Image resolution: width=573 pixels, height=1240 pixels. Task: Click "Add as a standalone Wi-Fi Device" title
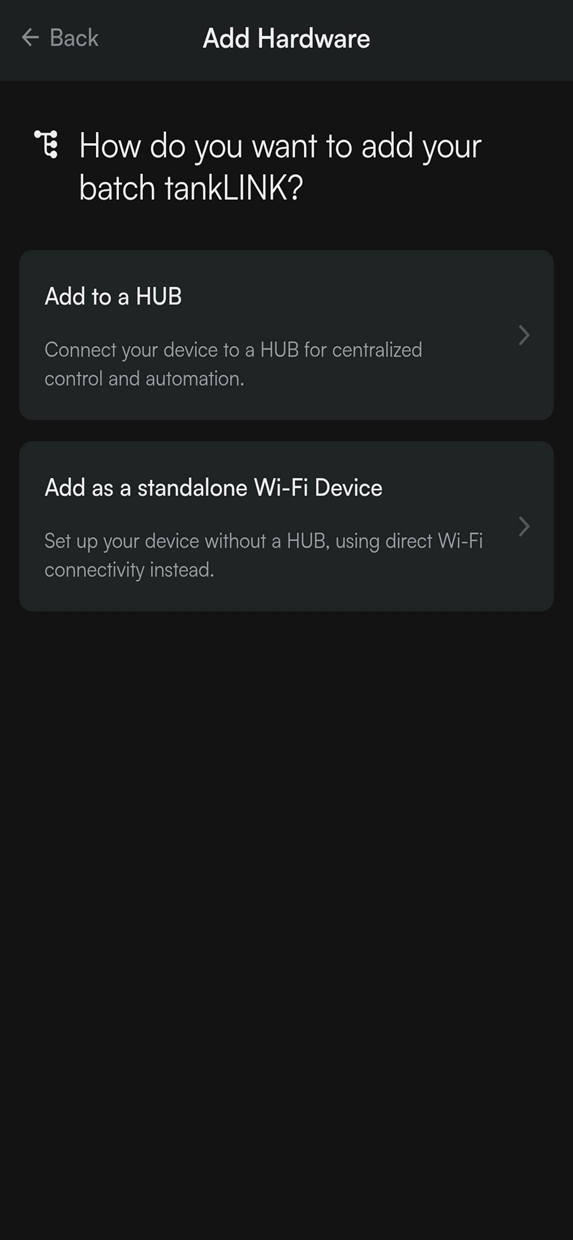point(213,487)
